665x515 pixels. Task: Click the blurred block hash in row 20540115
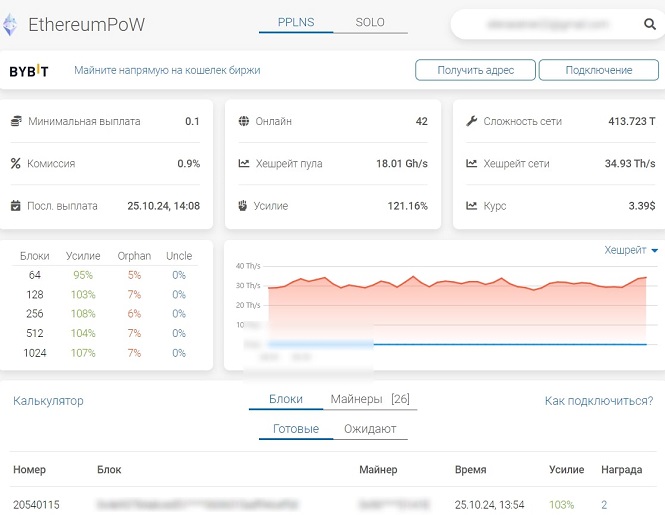click(198, 505)
